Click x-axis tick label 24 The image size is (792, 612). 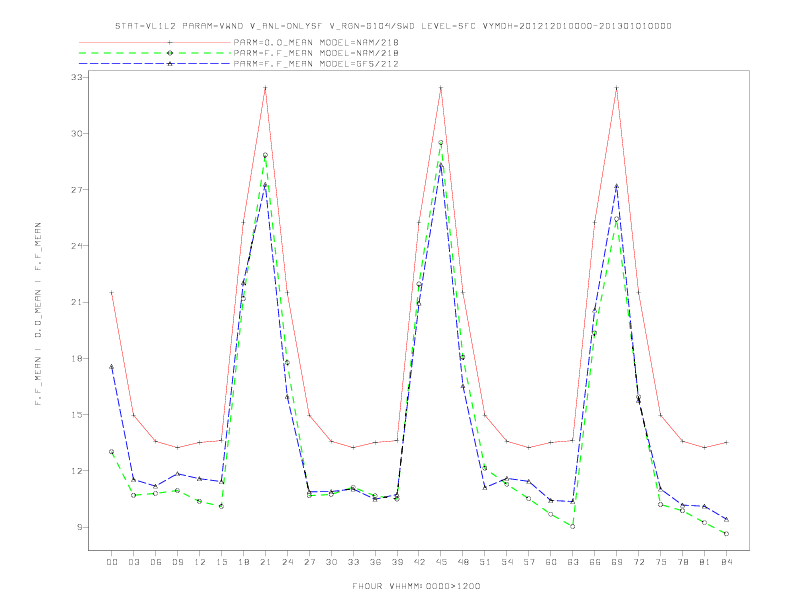point(287,562)
